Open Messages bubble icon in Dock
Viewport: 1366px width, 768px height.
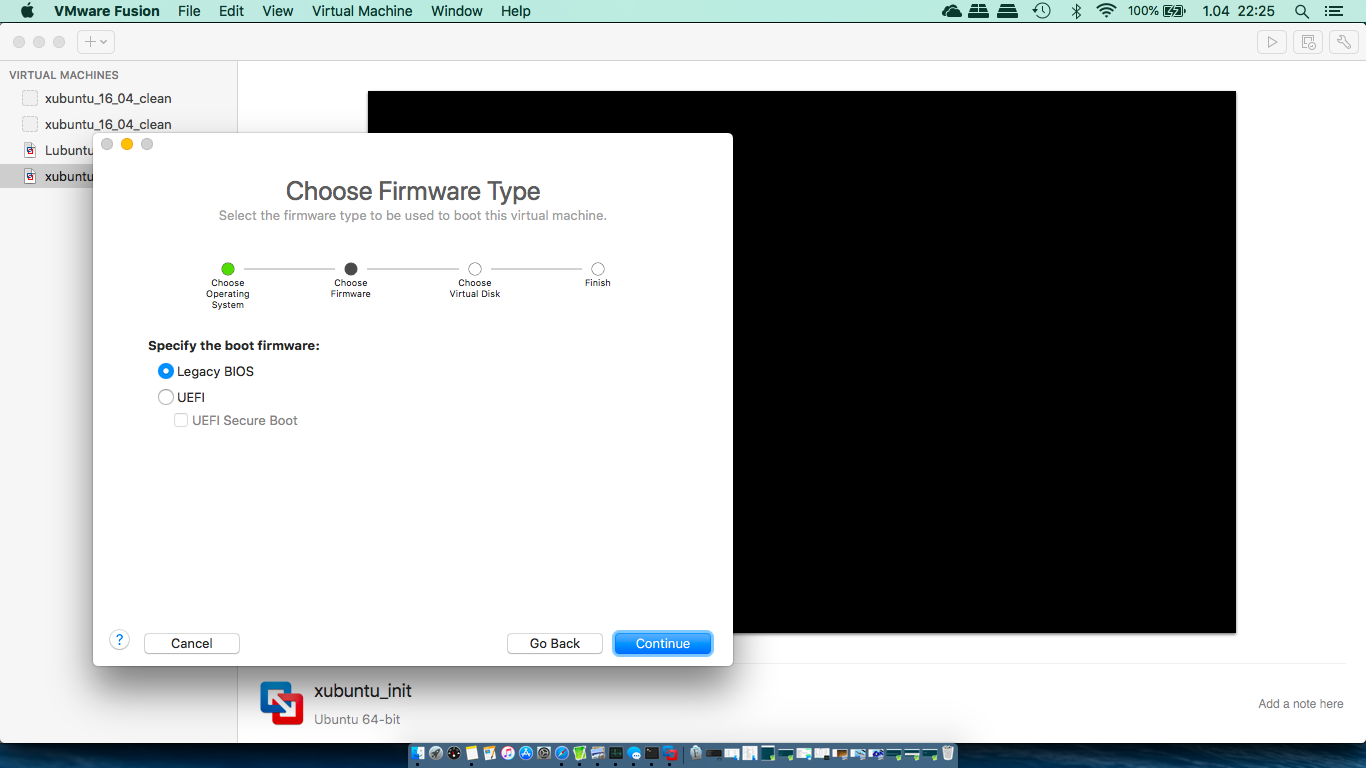pyautogui.click(x=634, y=753)
